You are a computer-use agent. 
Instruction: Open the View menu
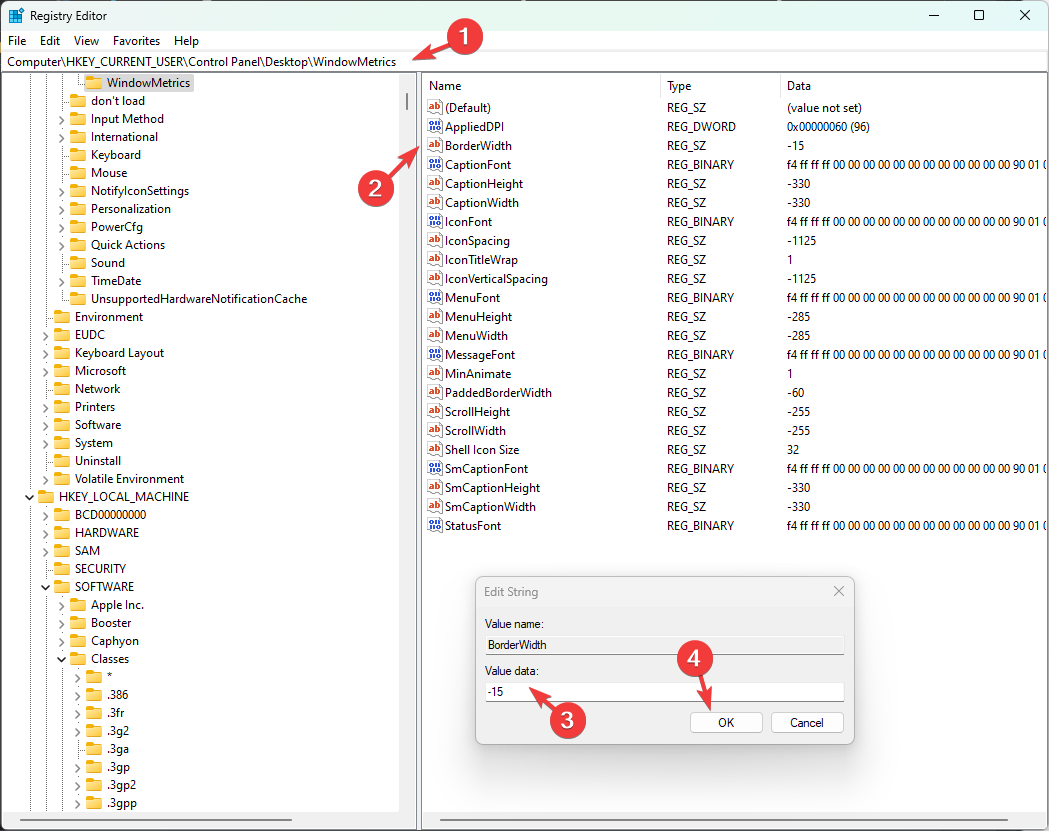click(x=86, y=41)
